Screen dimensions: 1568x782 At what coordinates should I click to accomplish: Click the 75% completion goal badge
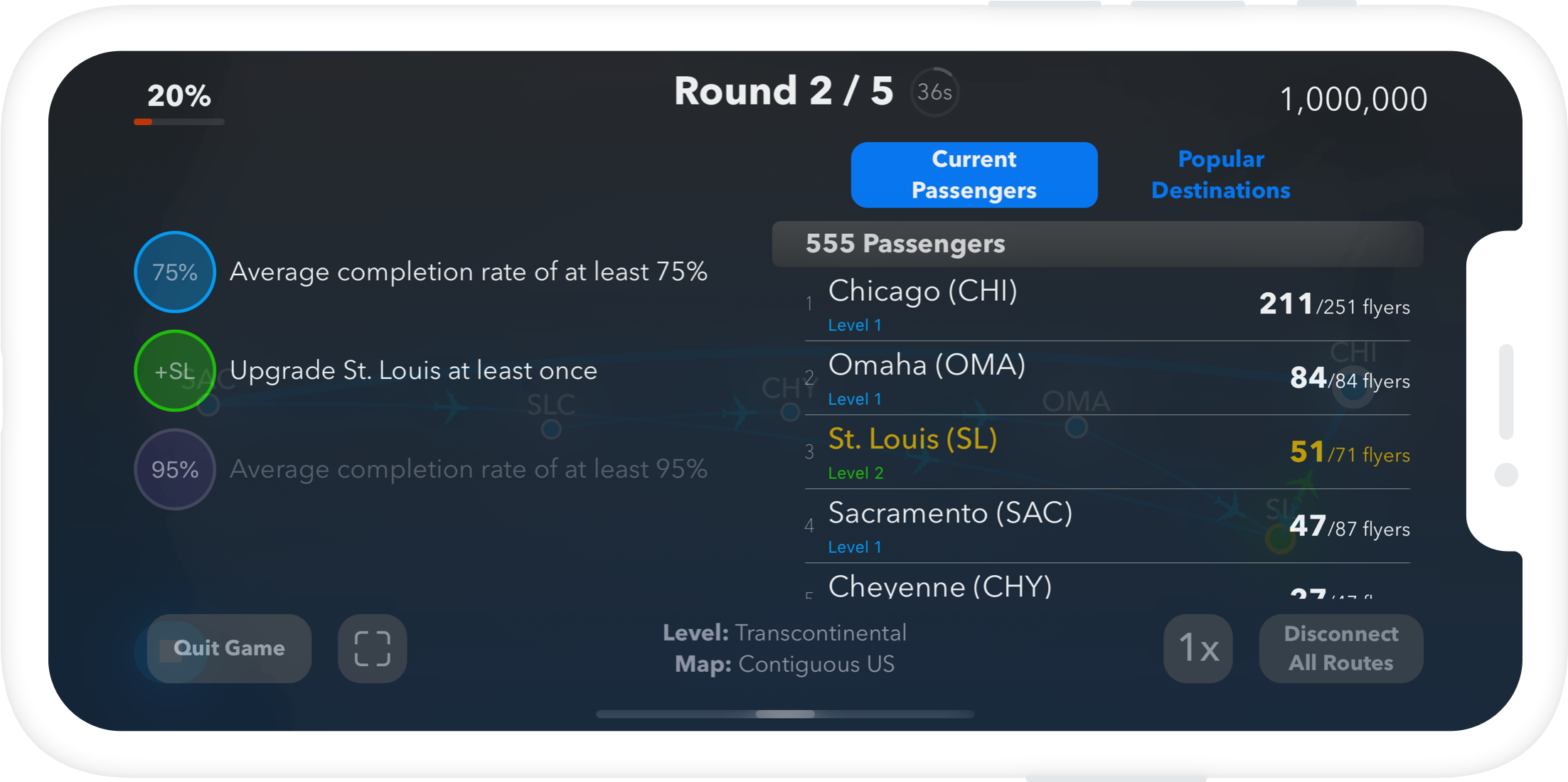tap(175, 272)
